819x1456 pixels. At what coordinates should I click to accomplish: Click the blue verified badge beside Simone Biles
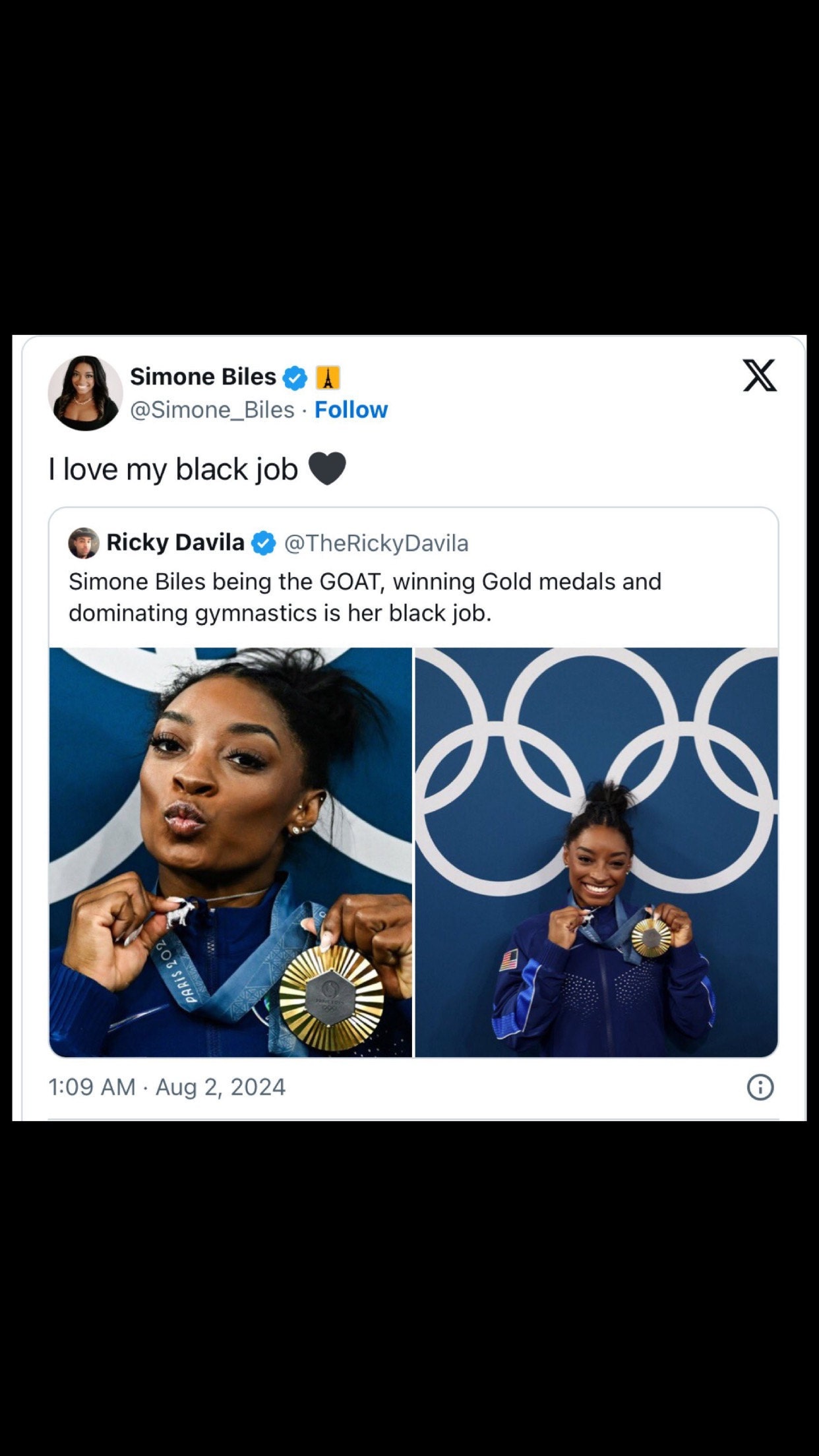click(x=295, y=378)
